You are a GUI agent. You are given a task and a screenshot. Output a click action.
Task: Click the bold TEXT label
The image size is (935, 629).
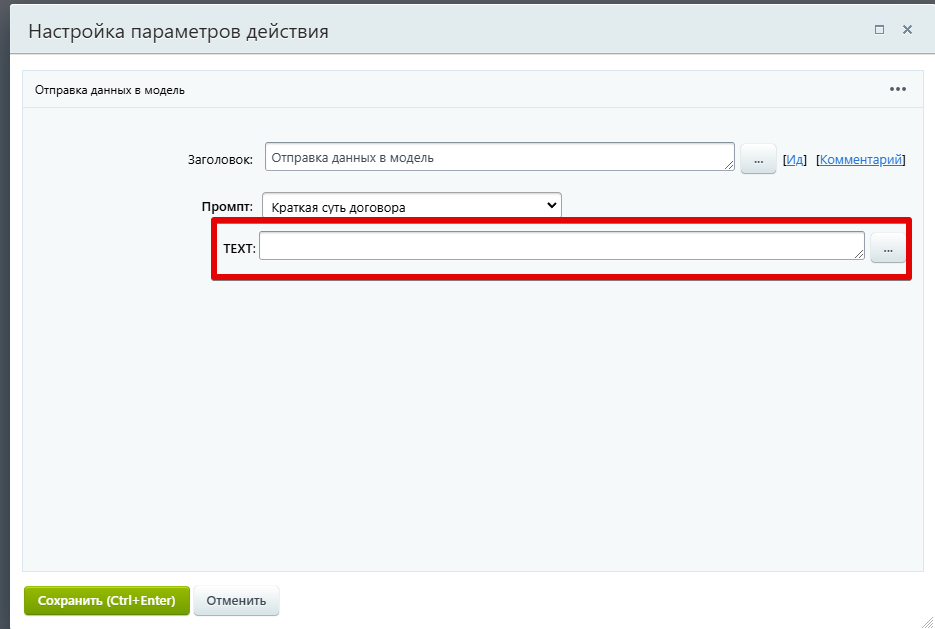point(239,247)
